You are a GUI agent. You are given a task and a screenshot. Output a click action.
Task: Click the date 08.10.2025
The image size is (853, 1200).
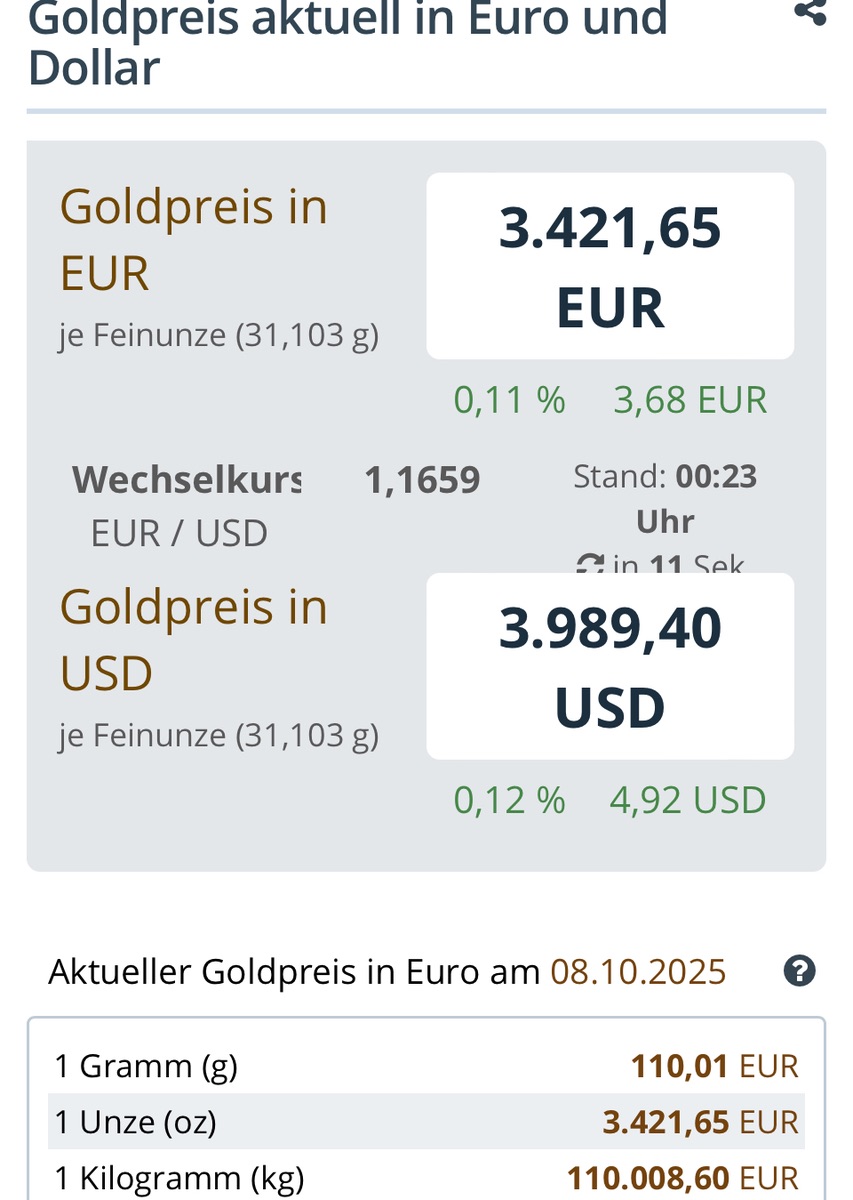pyautogui.click(x=638, y=971)
